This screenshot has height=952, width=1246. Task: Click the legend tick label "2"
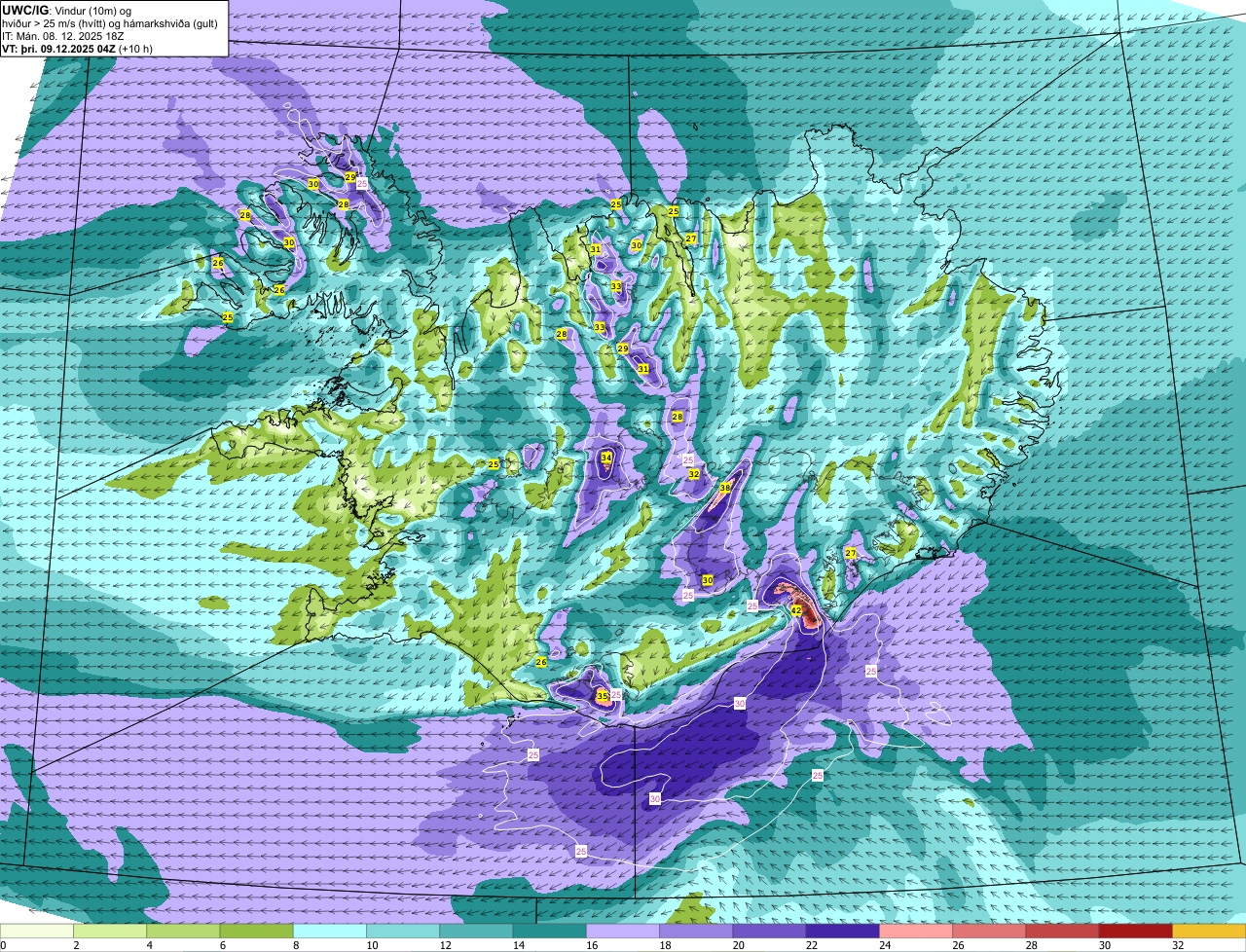tap(75, 945)
